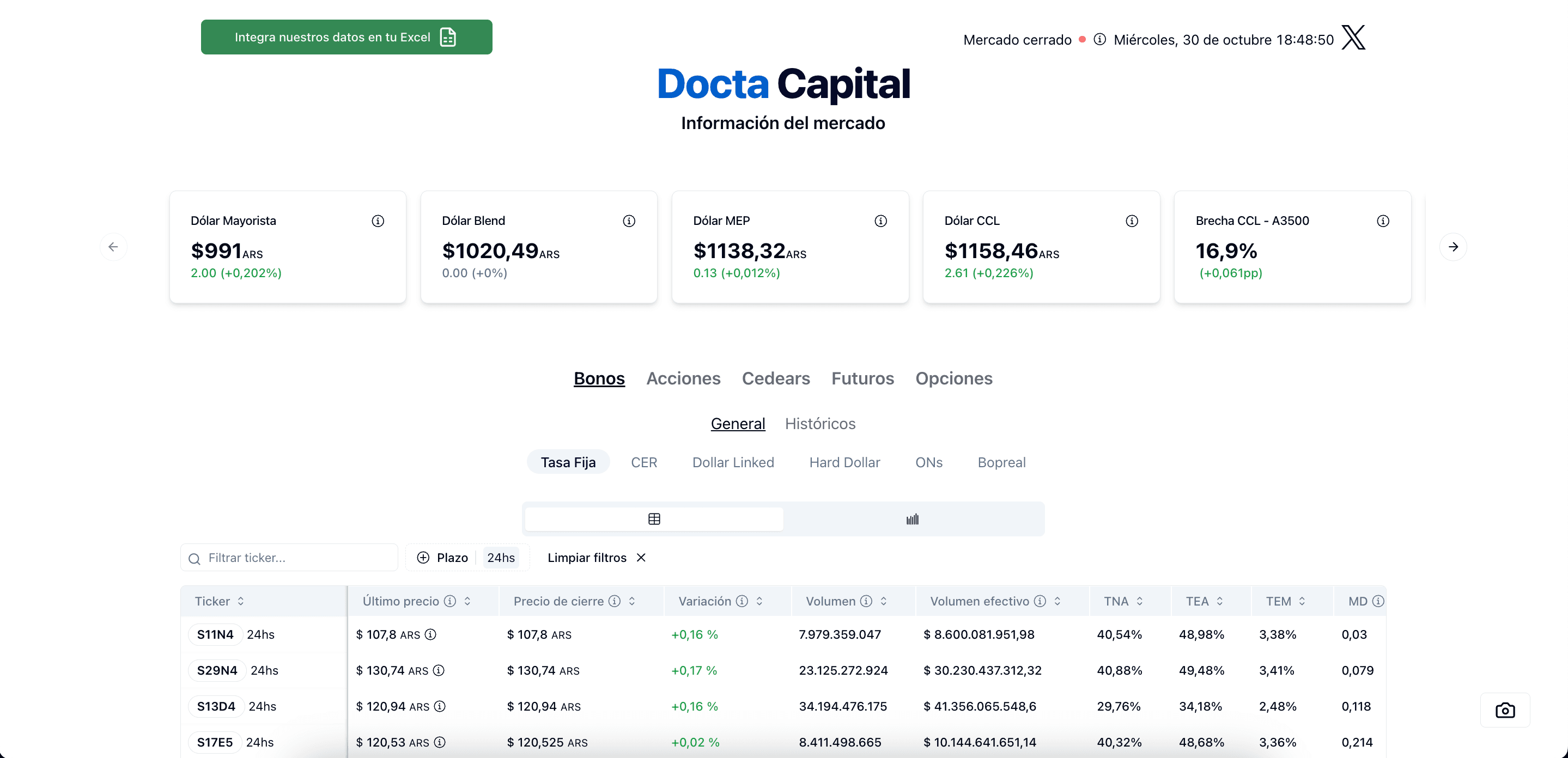This screenshot has height=758, width=1568.
Task: Click the S17E5 ticker badge
Action: click(x=214, y=742)
